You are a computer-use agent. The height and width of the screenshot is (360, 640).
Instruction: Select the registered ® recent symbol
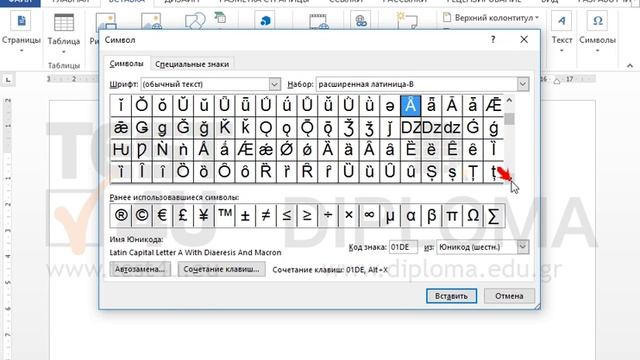click(121, 216)
